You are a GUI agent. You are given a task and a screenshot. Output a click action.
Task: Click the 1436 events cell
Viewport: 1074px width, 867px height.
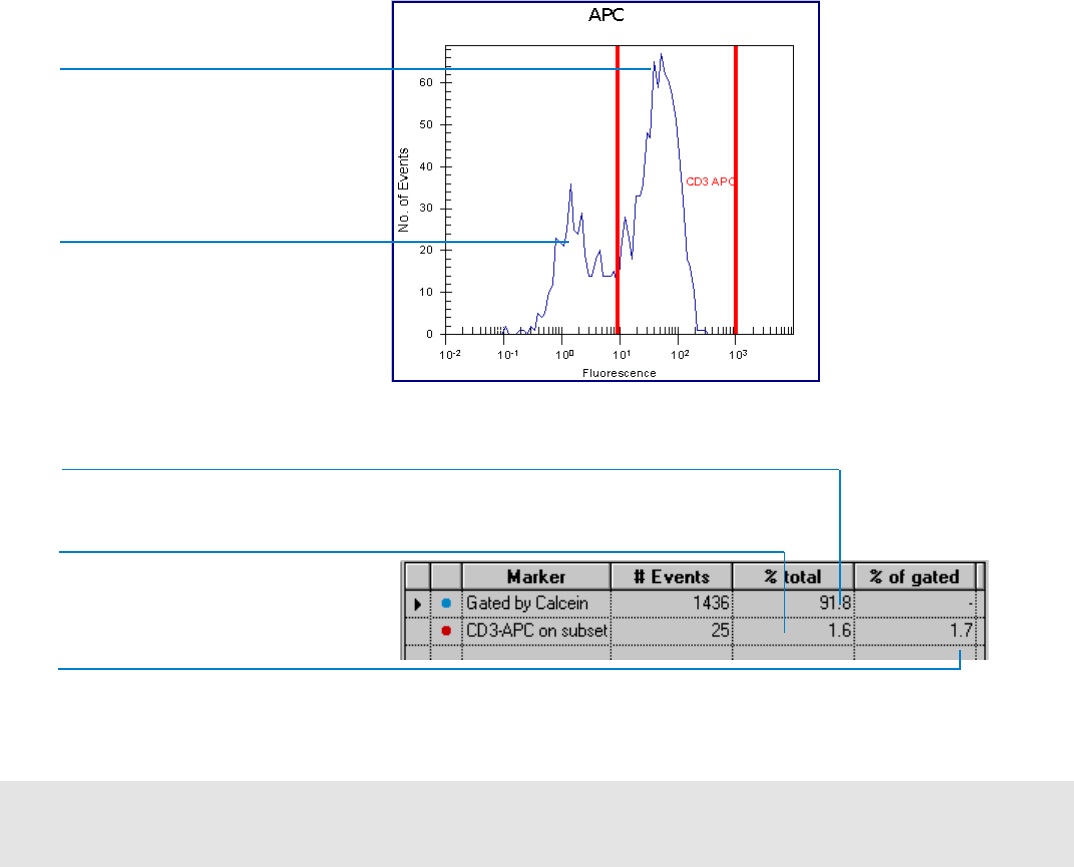click(671, 603)
